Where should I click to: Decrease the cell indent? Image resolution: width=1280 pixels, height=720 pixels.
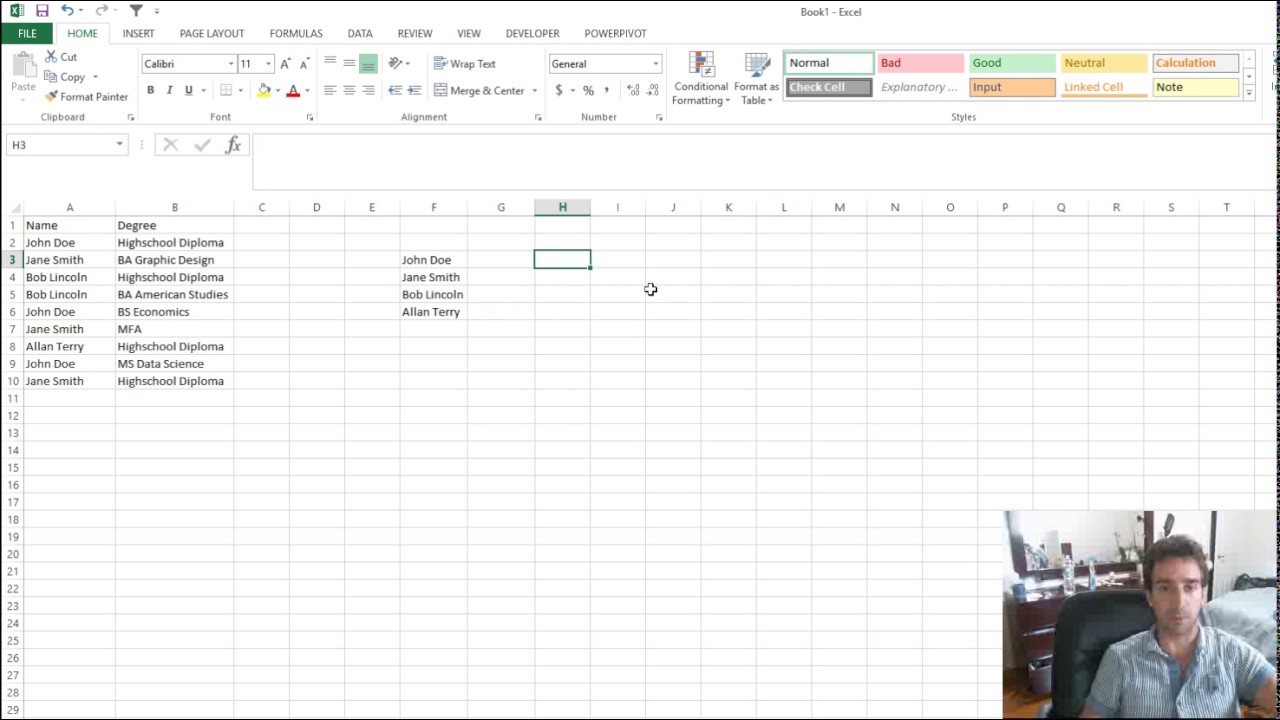(x=395, y=90)
